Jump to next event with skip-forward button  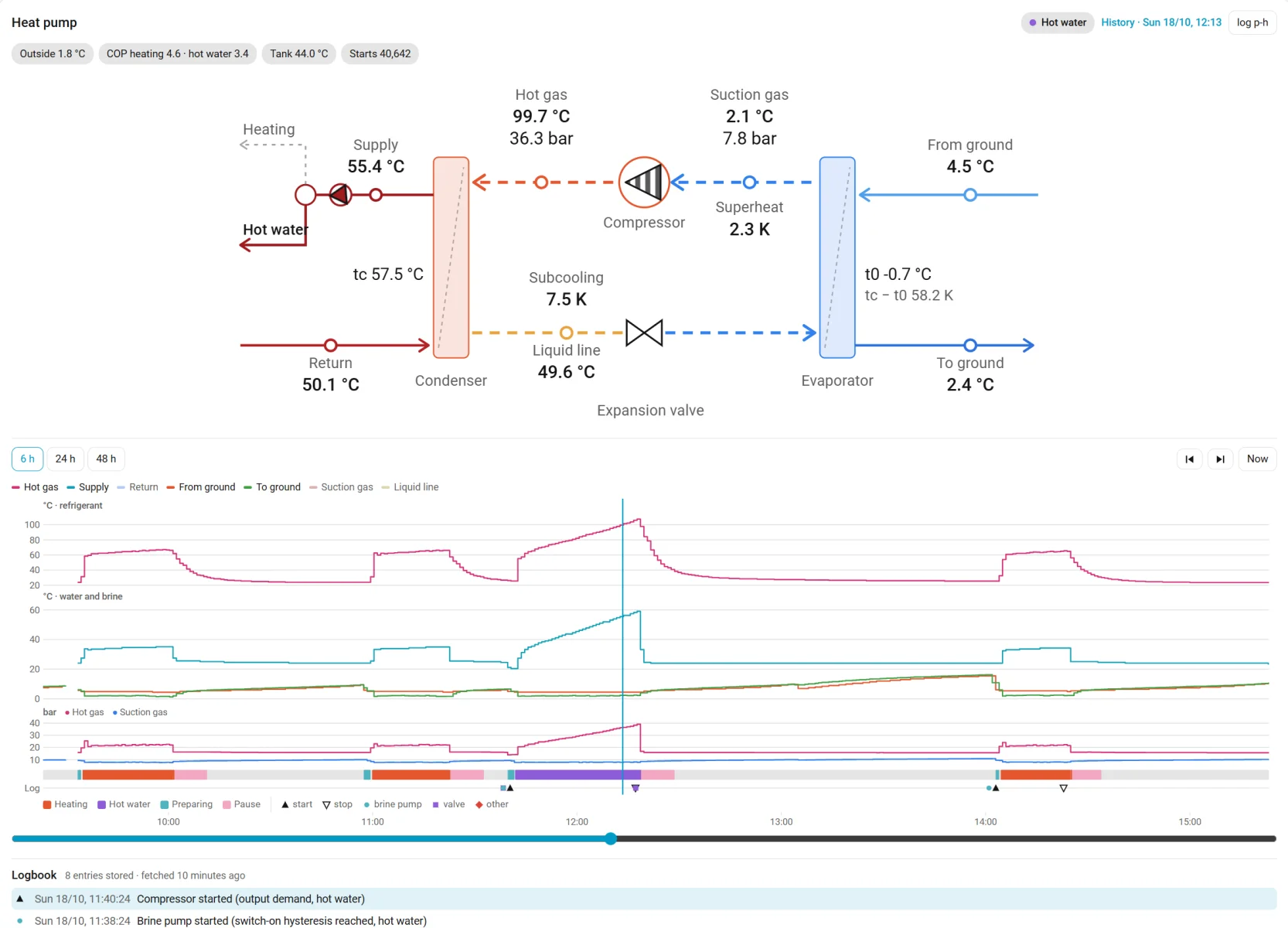click(x=1220, y=459)
